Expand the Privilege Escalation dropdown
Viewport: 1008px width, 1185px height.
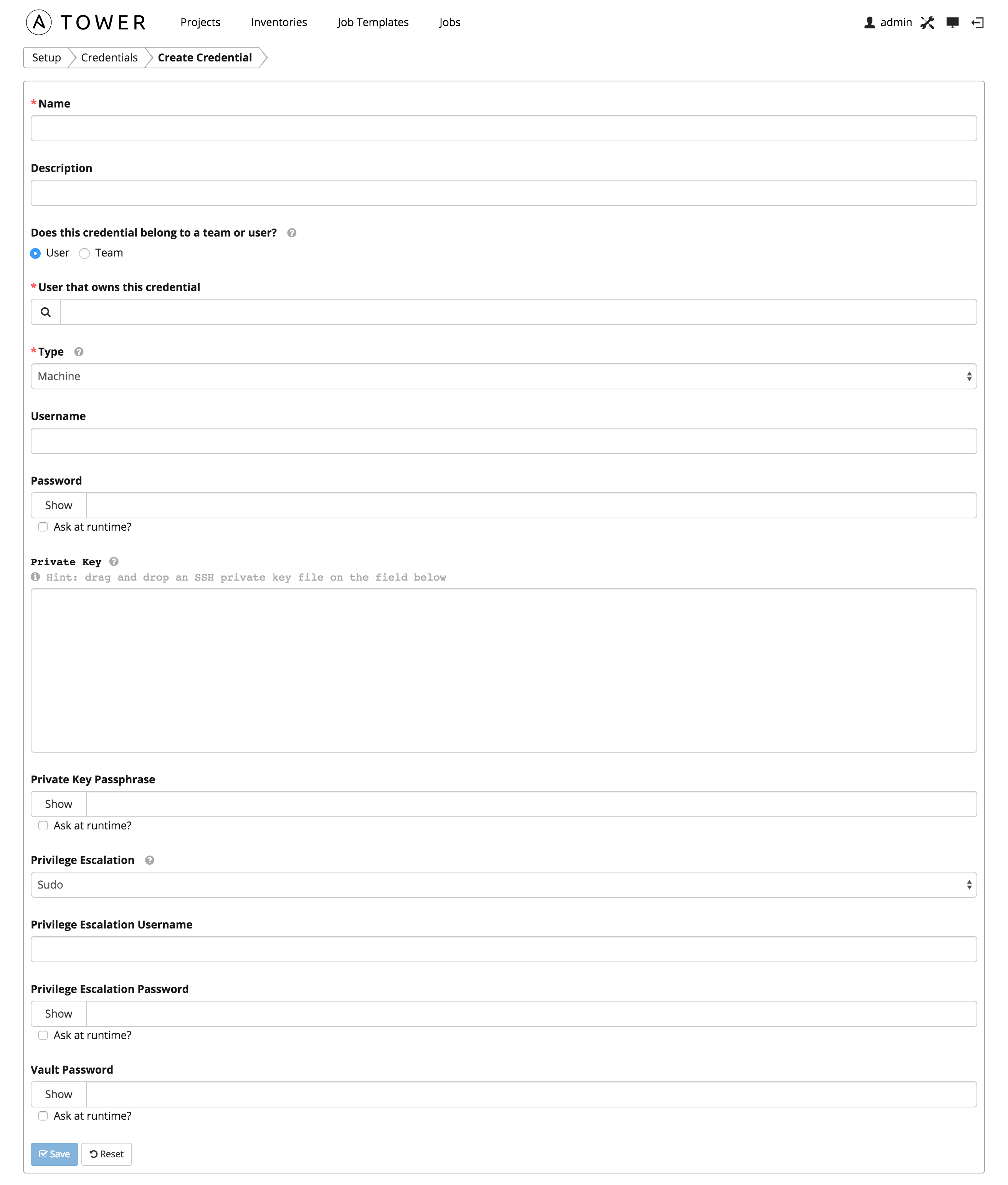(x=504, y=884)
